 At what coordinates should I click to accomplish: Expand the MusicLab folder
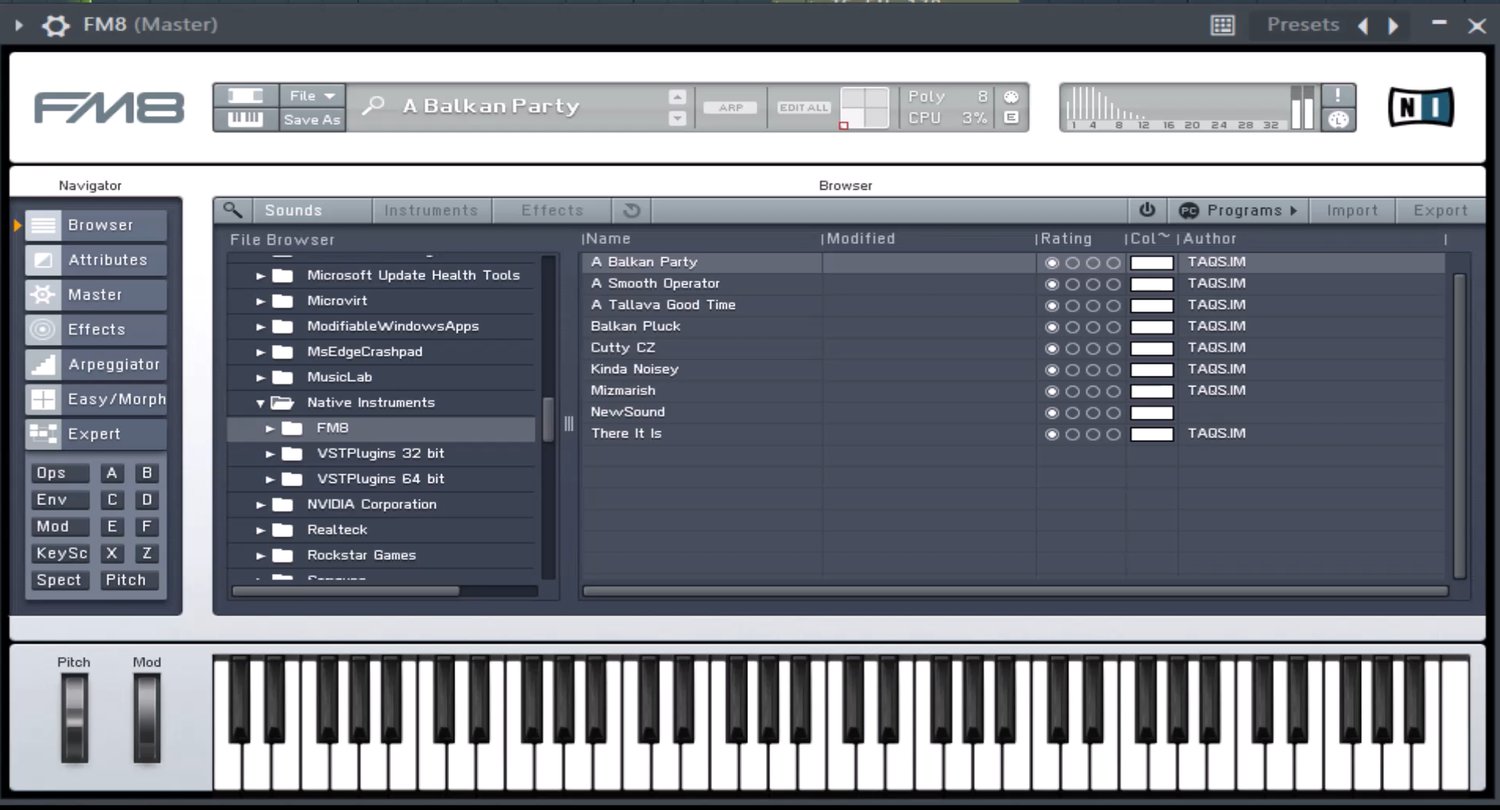261,378
